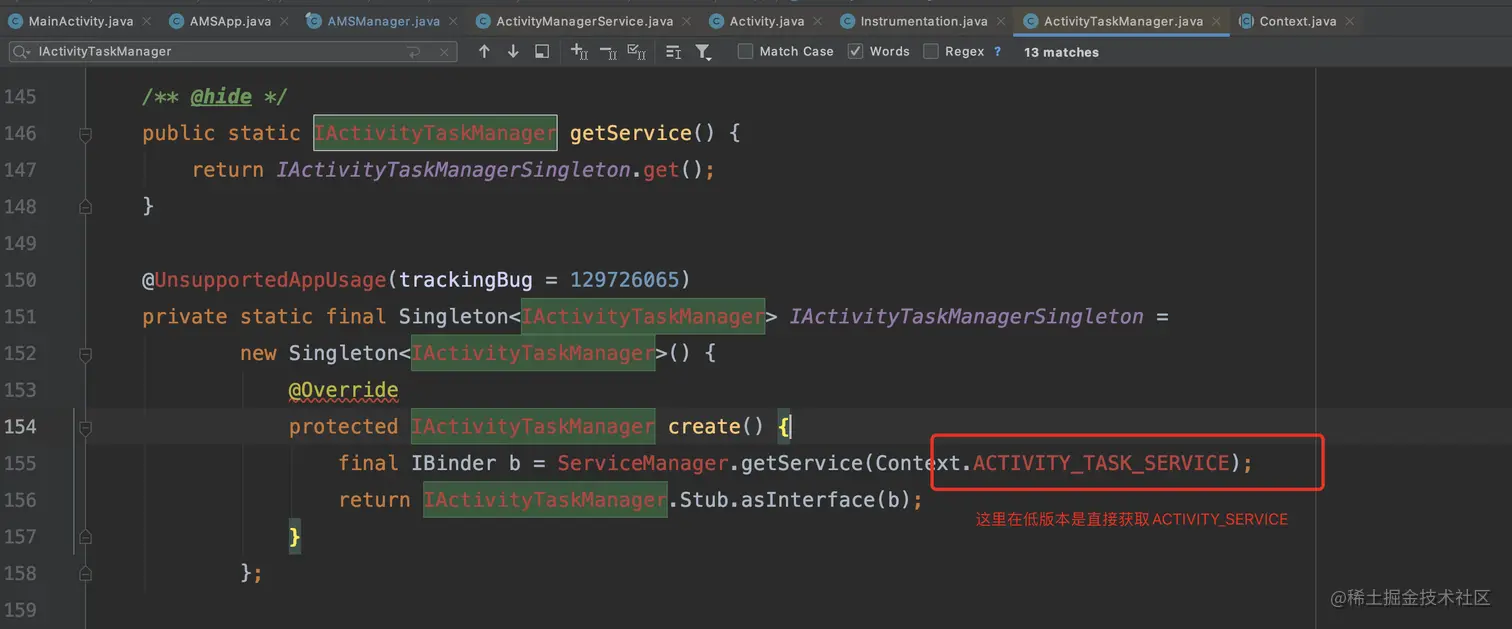Viewport: 1512px width, 629px height.
Task: Collapse getService method at line 146
Action: pyautogui.click(x=85, y=133)
